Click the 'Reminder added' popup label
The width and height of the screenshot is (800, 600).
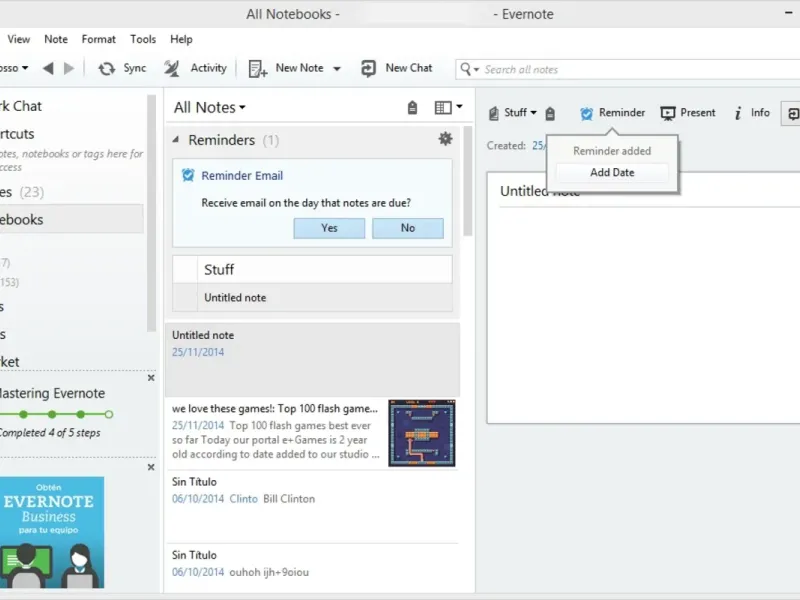point(612,151)
